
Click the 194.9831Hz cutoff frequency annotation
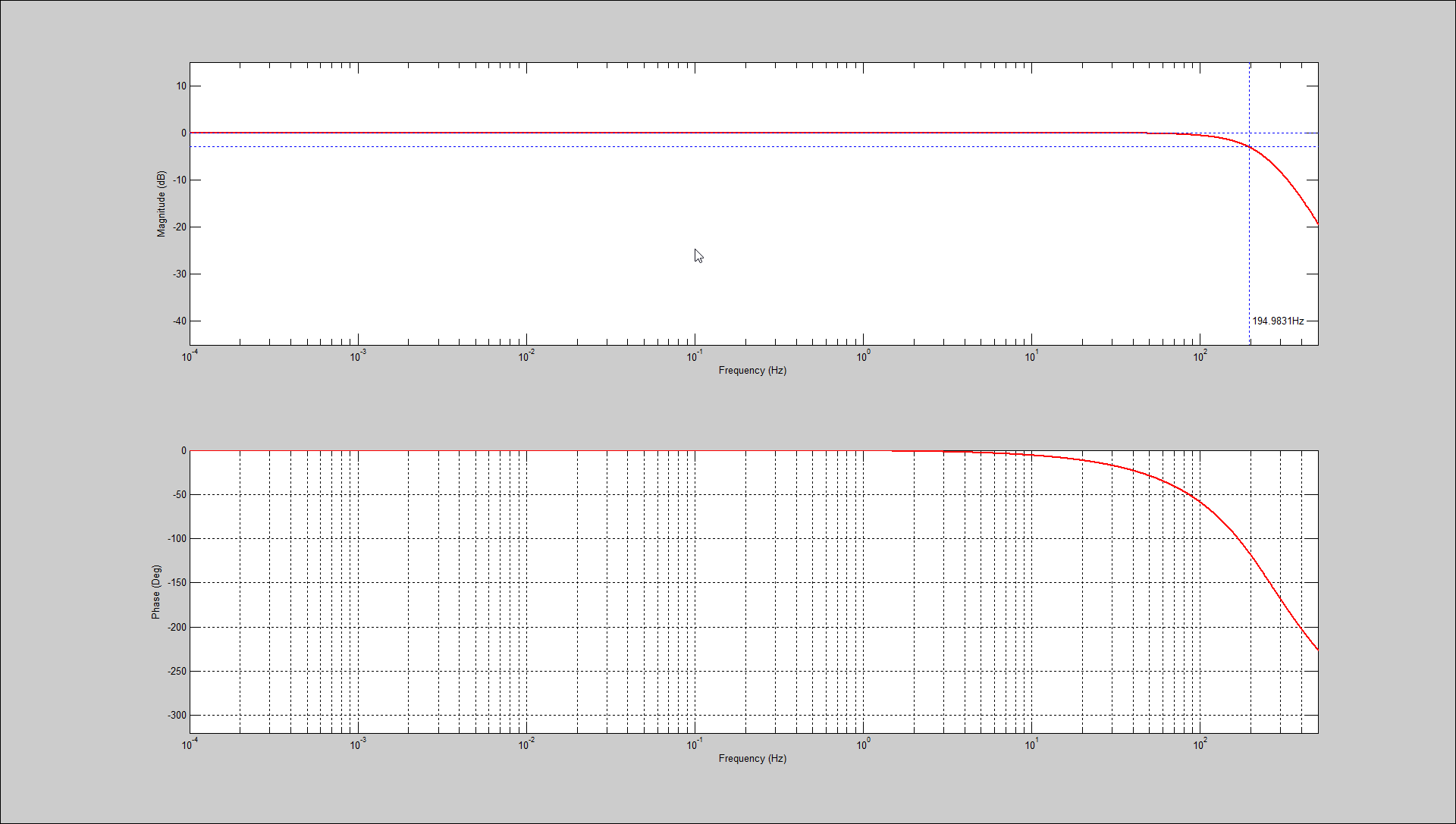1278,321
